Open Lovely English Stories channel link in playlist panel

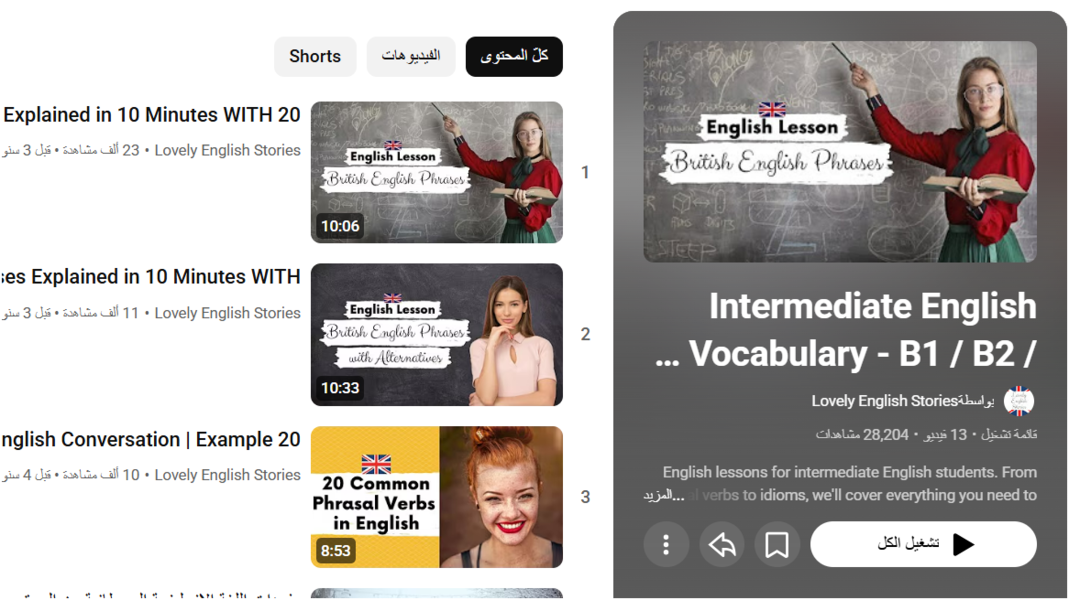tap(884, 401)
